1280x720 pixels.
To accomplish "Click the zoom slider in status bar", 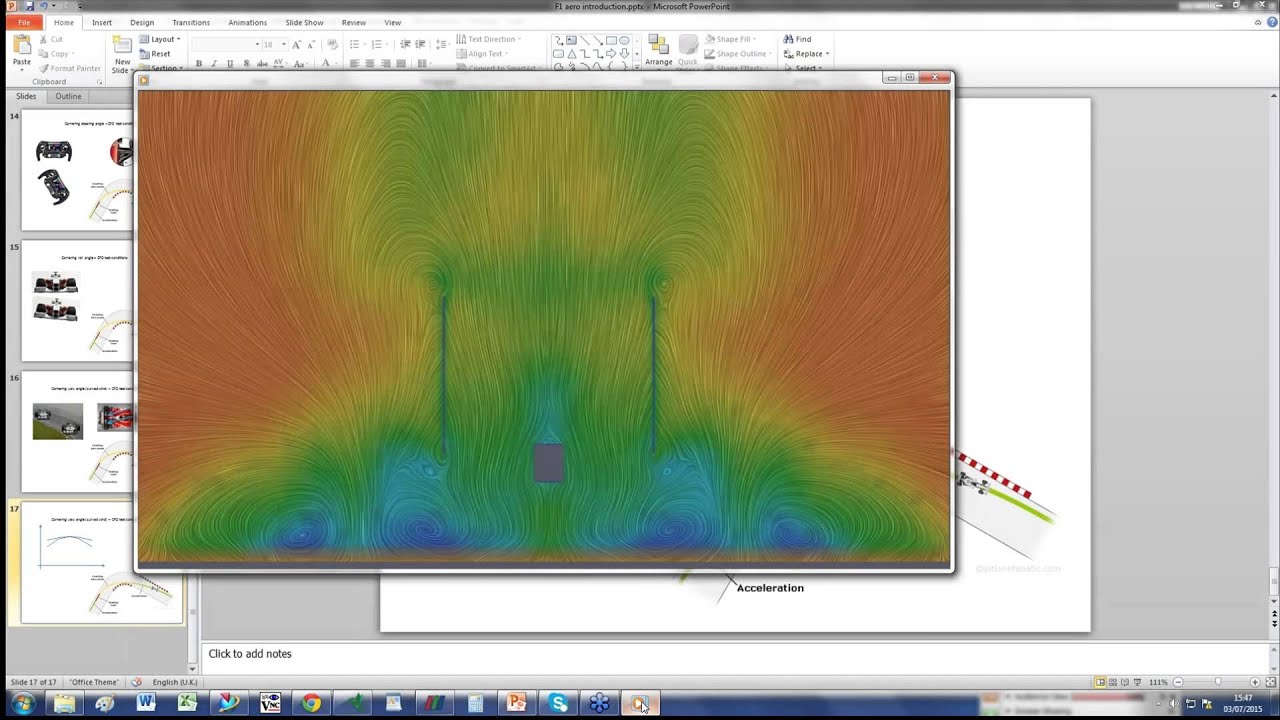I will coord(1216,682).
